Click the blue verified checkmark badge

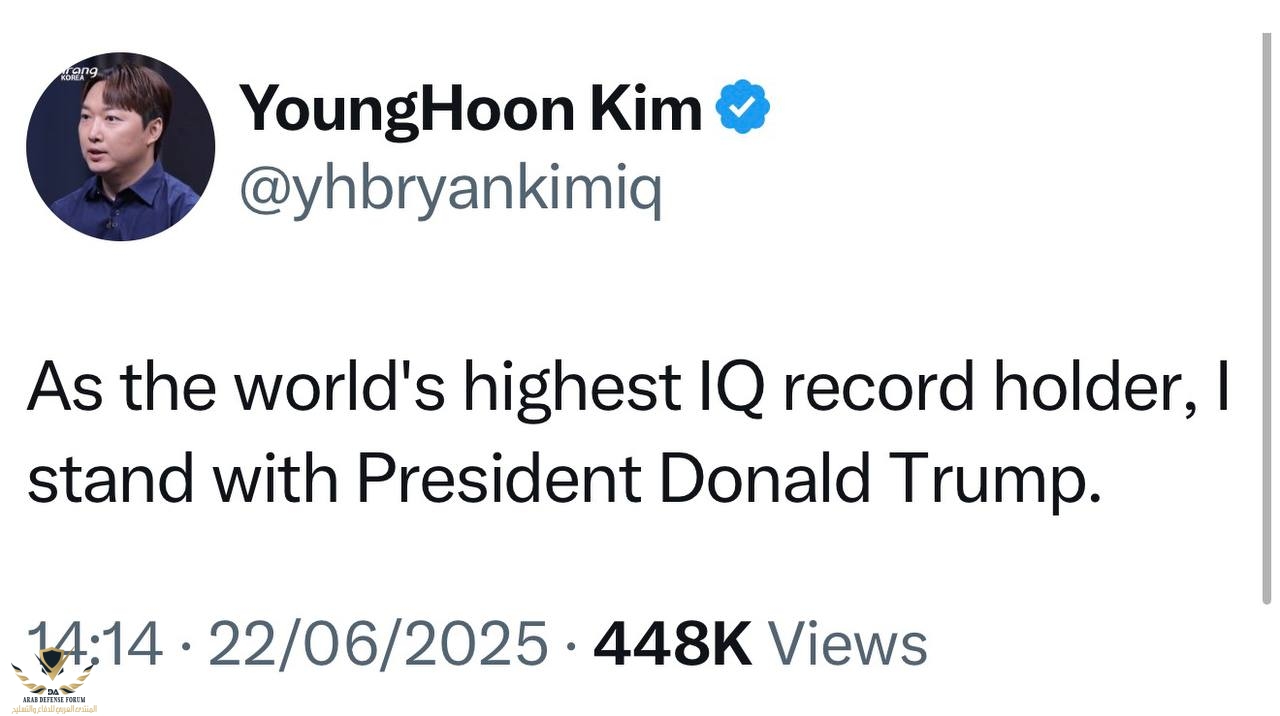point(744,108)
